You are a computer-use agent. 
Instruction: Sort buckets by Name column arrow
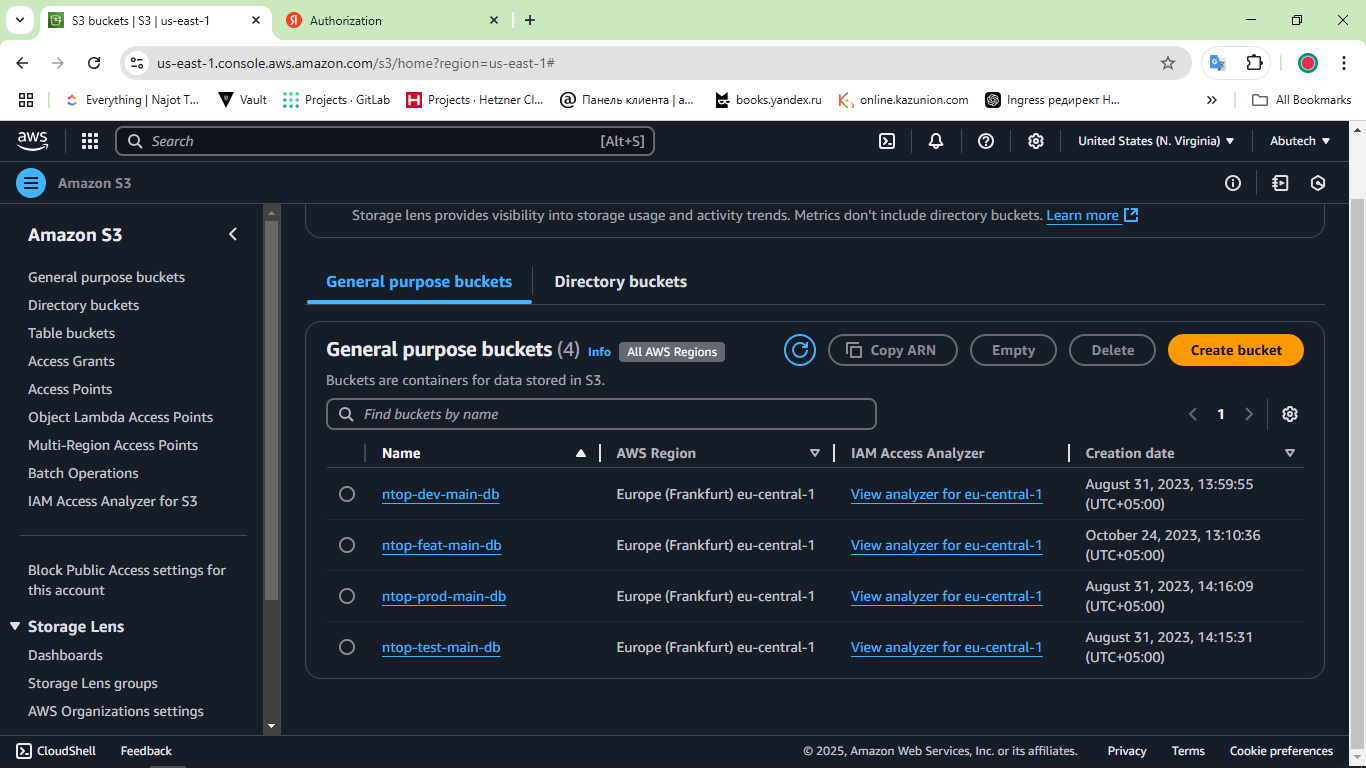point(581,453)
